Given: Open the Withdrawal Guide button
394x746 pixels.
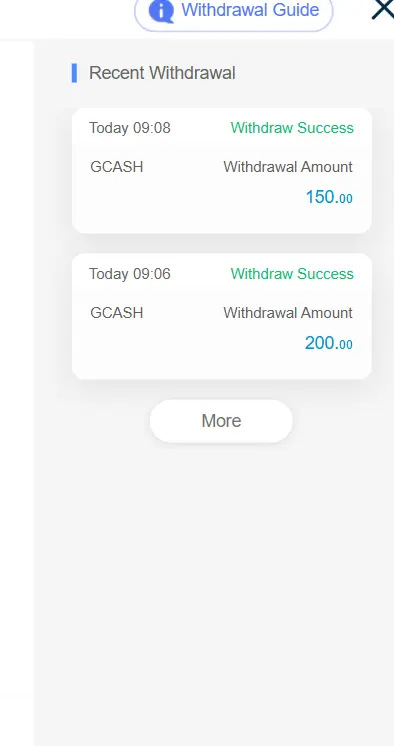Looking at the screenshot, I should (x=234, y=13).
